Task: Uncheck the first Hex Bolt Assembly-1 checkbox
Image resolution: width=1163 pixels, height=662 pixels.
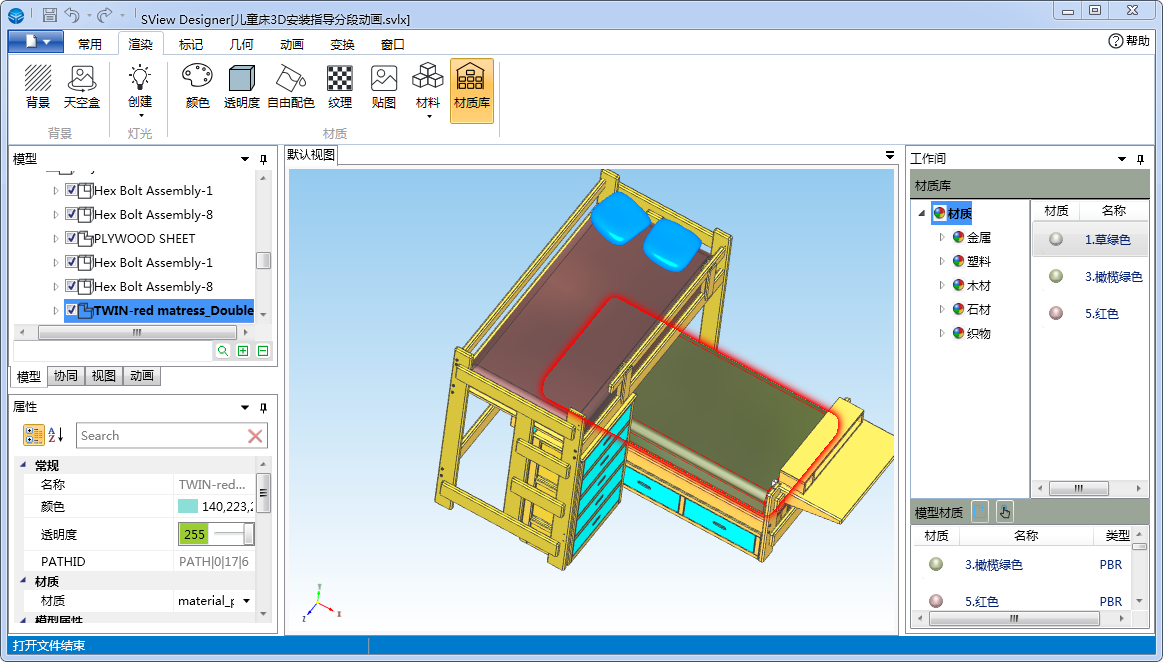Action: [71, 191]
